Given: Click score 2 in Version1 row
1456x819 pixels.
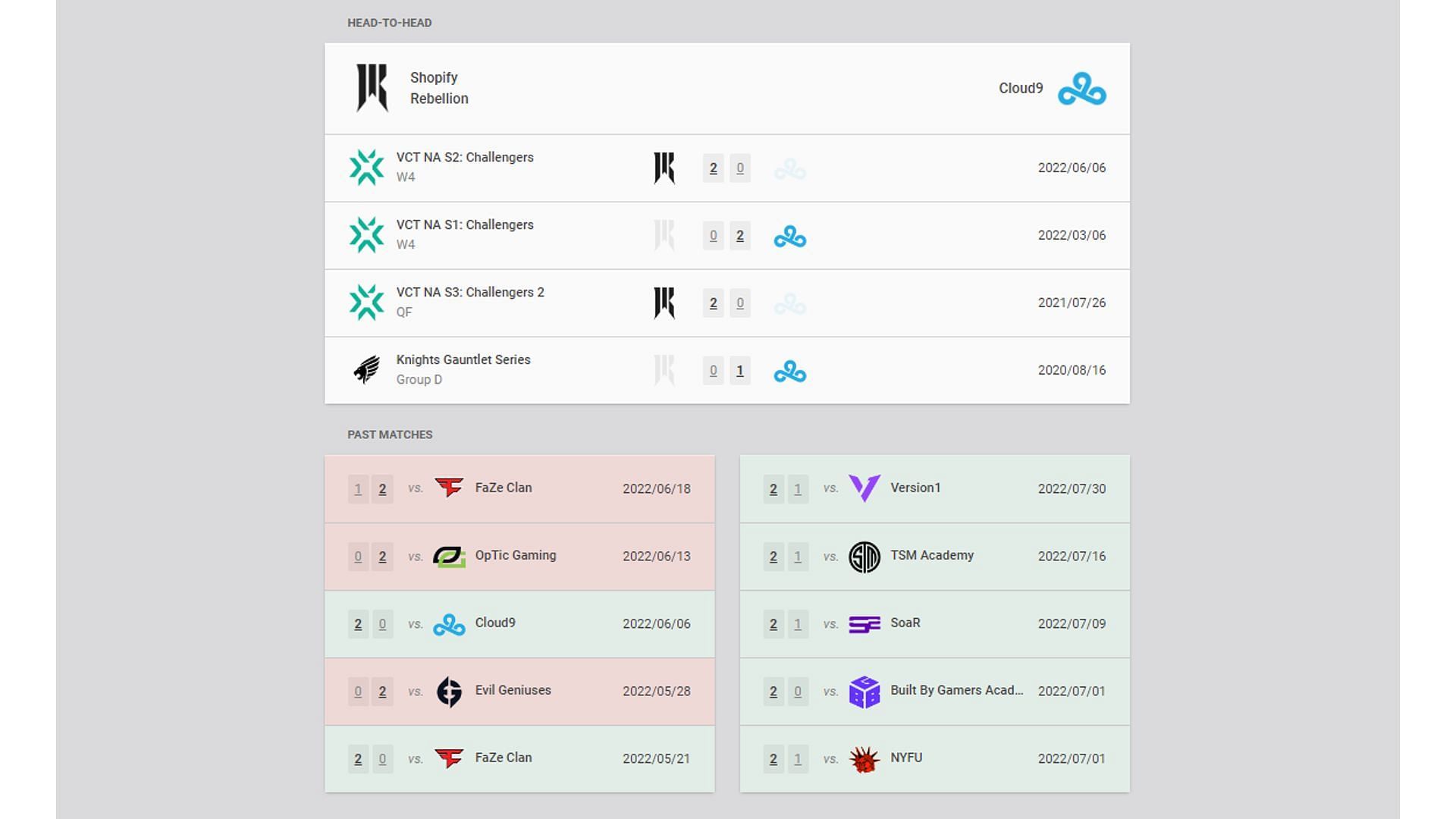Looking at the screenshot, I should [773, 489].
